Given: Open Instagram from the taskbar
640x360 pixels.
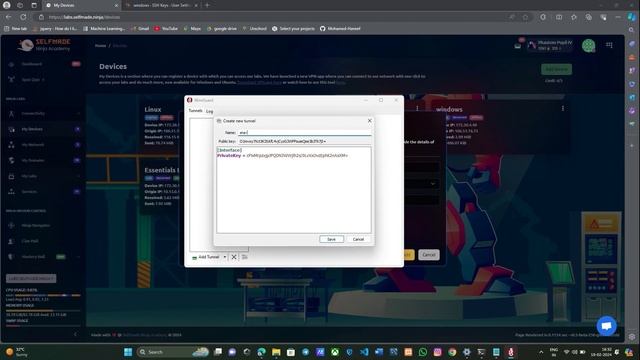Looking at the screenshot, I should click(x=438, y=352).
